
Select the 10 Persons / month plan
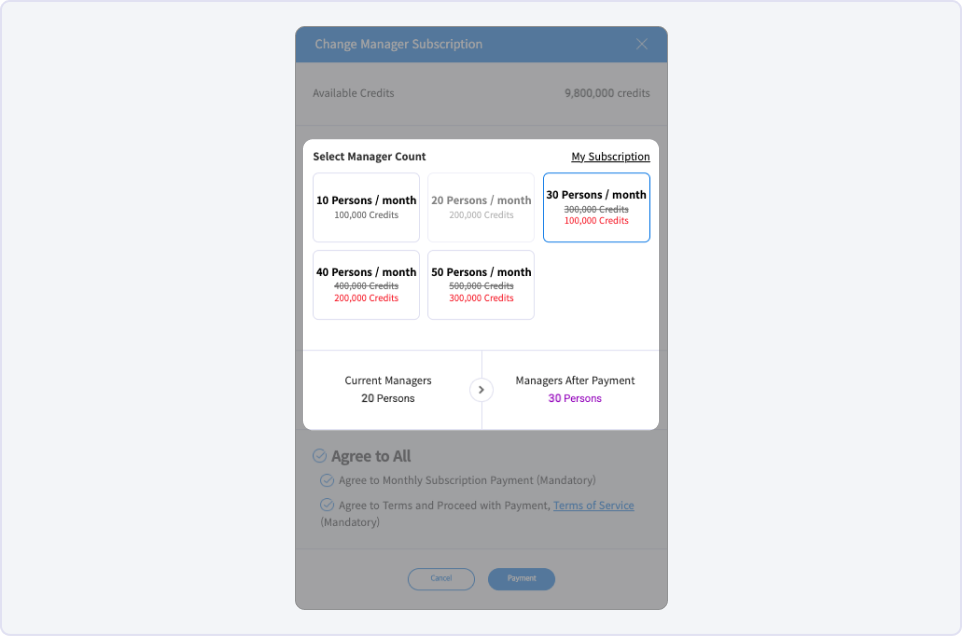point(366,207)
